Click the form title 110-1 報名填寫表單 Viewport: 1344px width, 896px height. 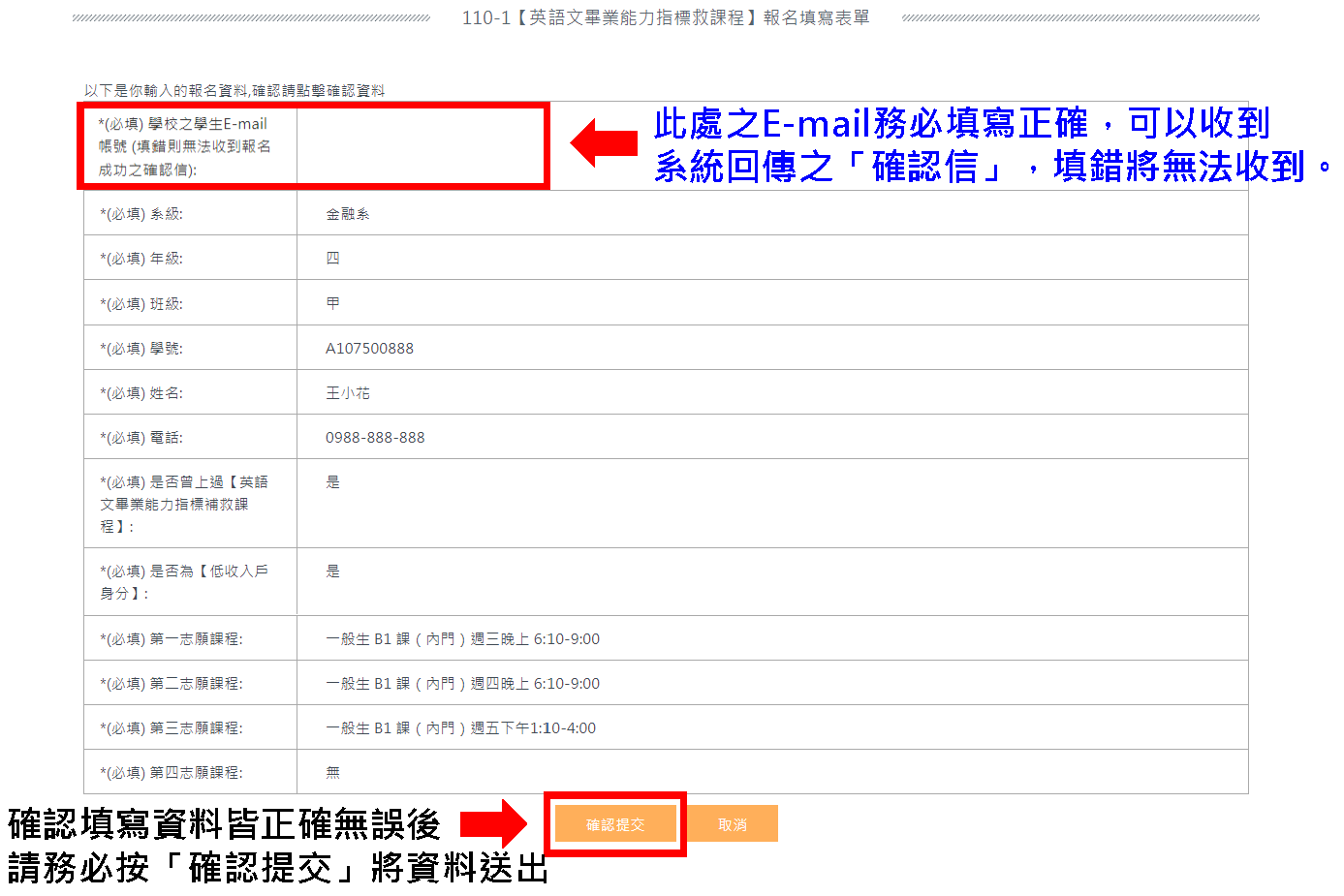pyautogui.click(x=666, y=17)
